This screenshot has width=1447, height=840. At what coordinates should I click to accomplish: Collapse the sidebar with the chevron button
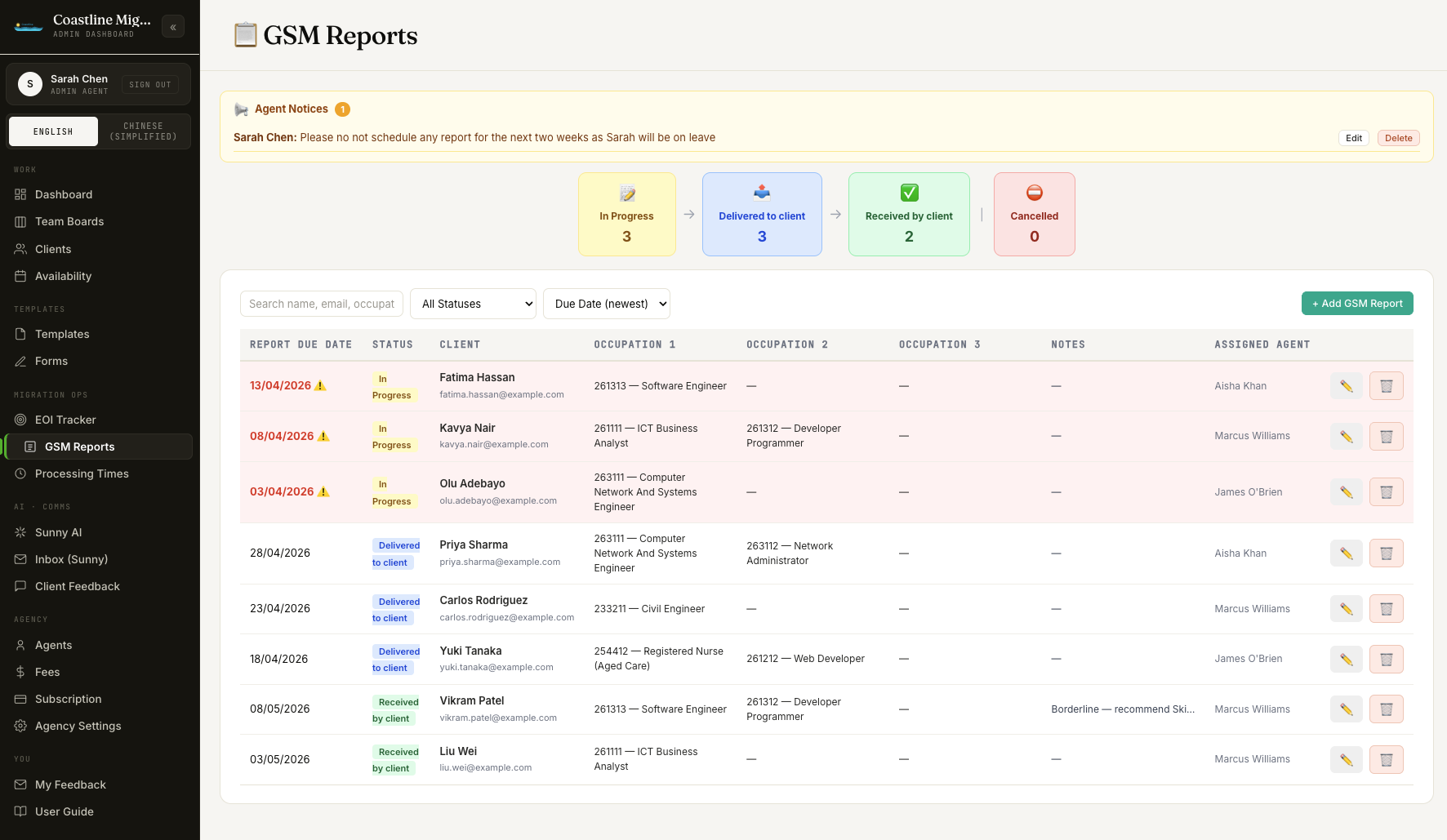pyautogui.click(x=173, y=27)
